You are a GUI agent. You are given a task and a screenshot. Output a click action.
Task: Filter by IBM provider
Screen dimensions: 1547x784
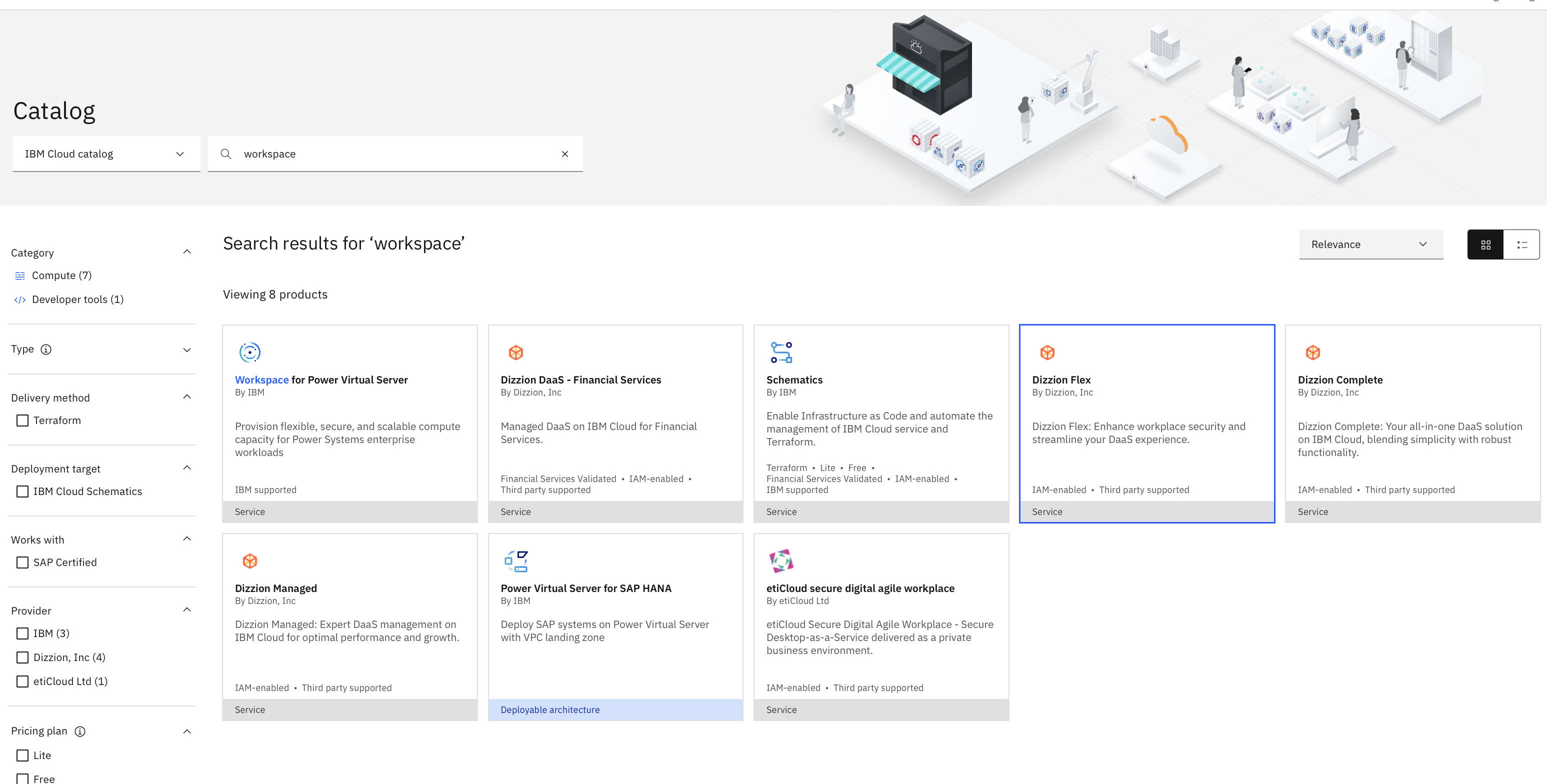22,633
